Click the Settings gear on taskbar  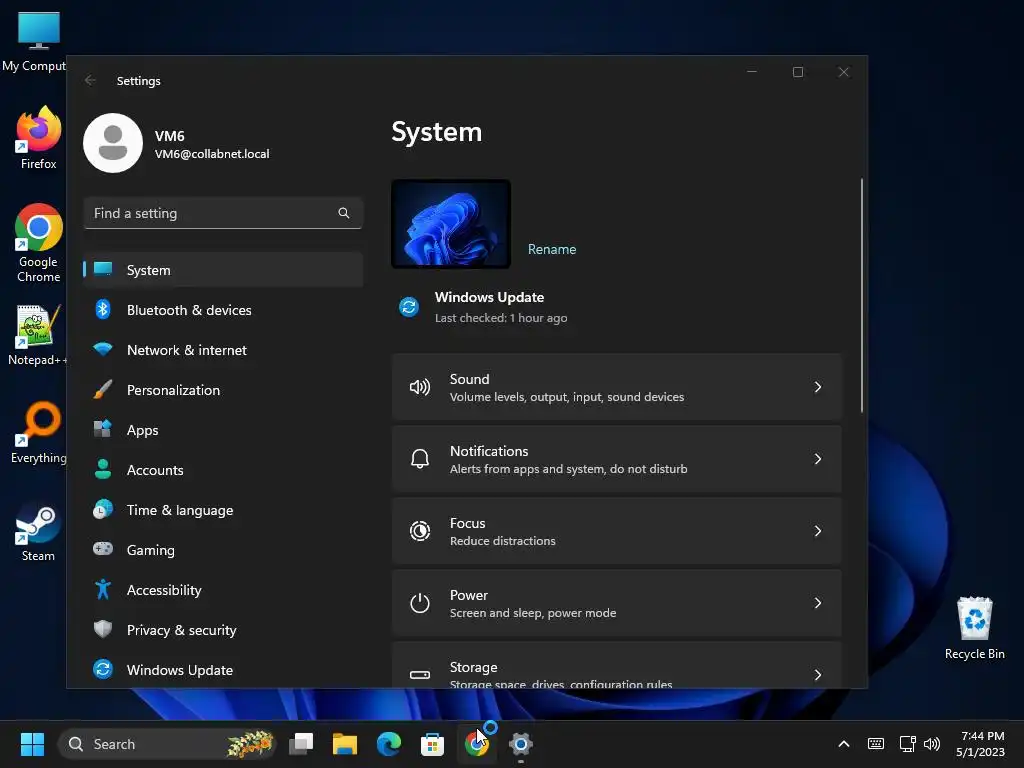click(520, 744)
